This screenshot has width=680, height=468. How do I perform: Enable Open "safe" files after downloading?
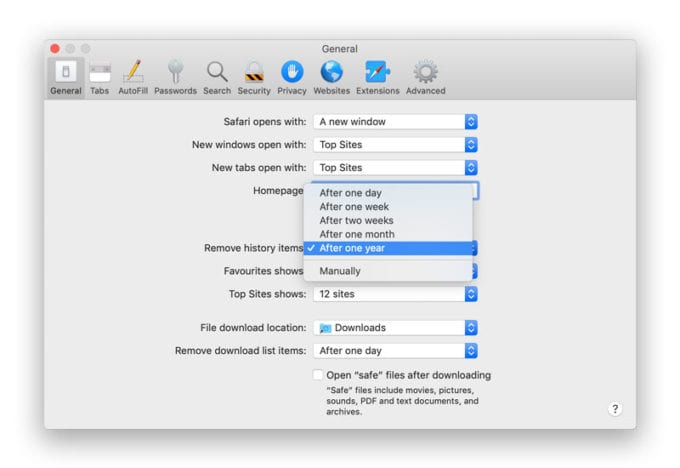(318, 375)
